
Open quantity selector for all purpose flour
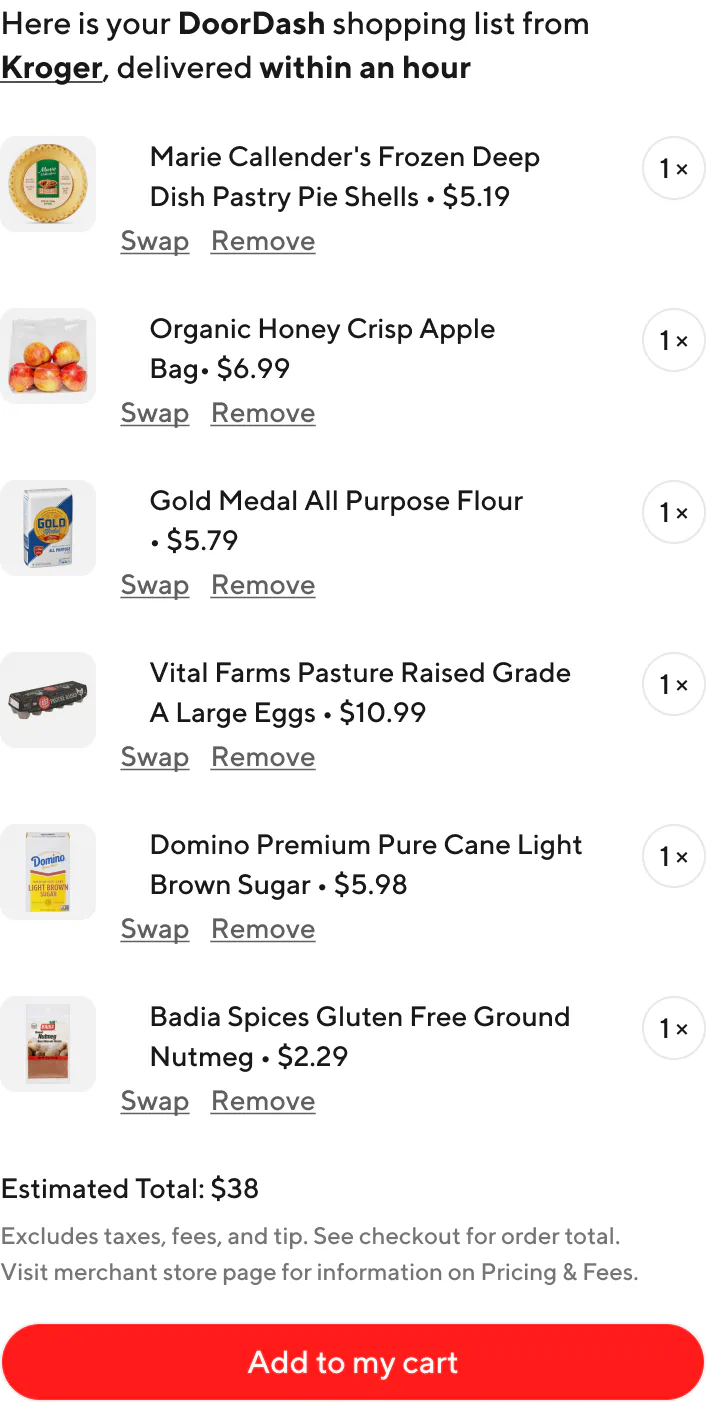pos(673,512)
